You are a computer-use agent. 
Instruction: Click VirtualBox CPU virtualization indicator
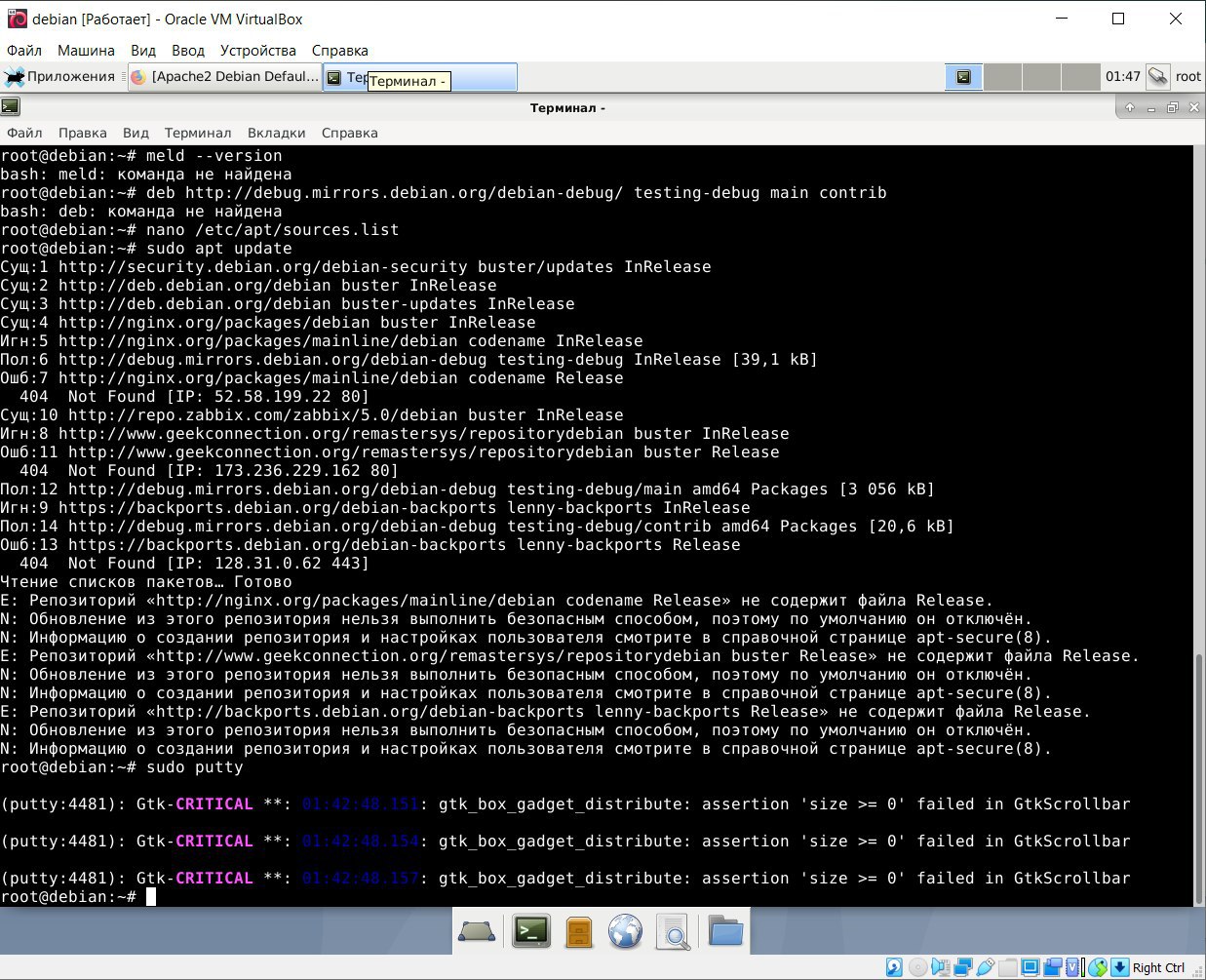[1074, 967]
